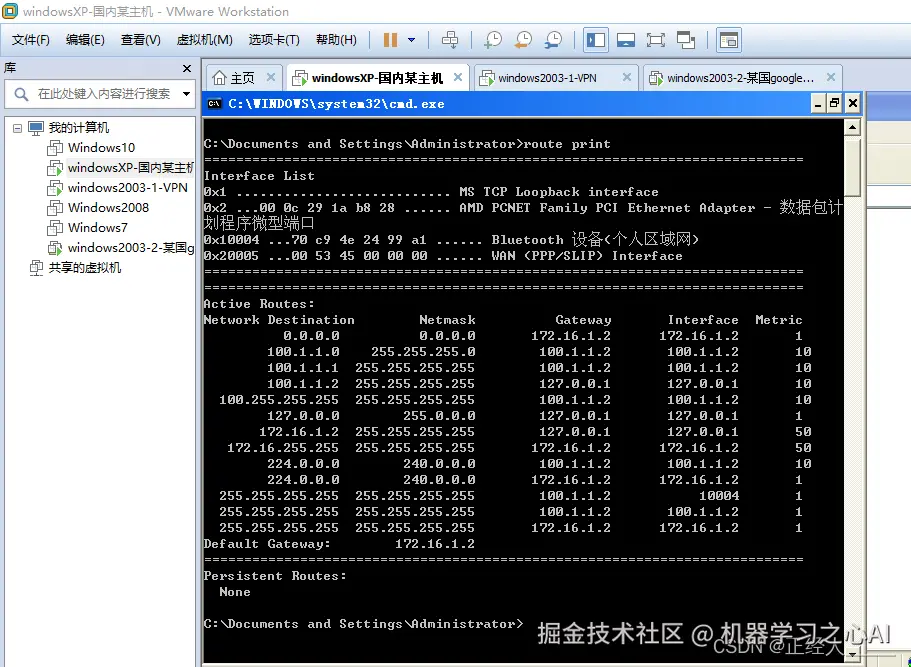Click the cmd scrollbar up arrow
Image resolution: width=911 pixels, height=667 pixels.
(852, 127)
